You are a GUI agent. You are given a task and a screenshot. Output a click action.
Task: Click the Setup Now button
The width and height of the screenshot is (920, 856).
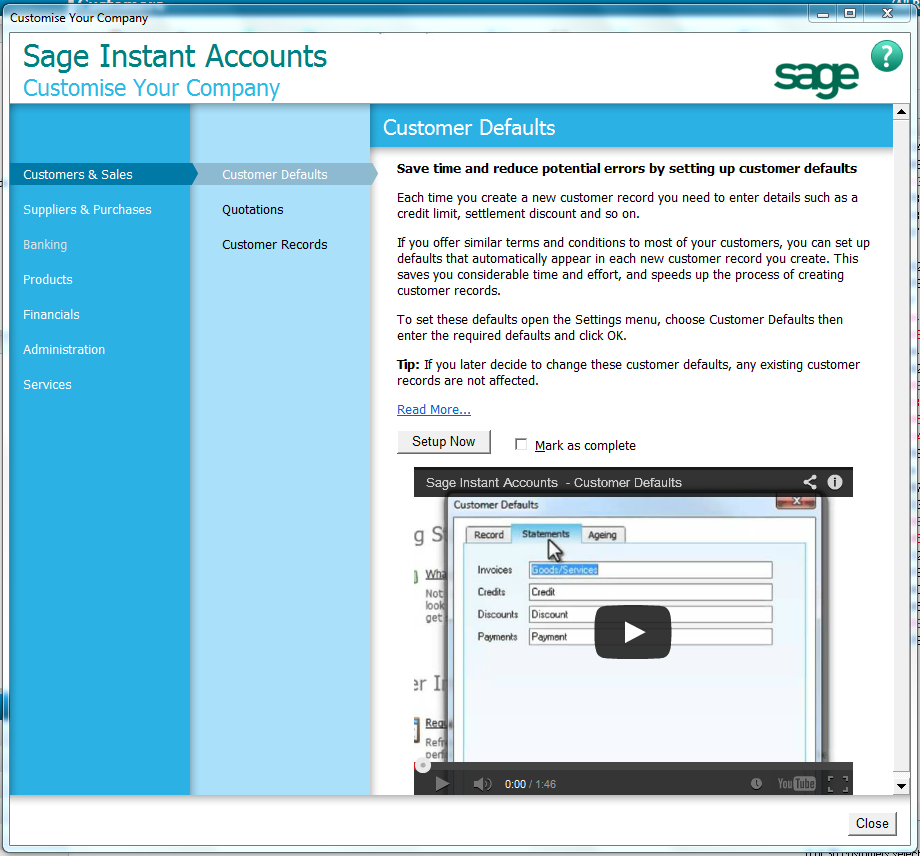[x=443, y=441]
